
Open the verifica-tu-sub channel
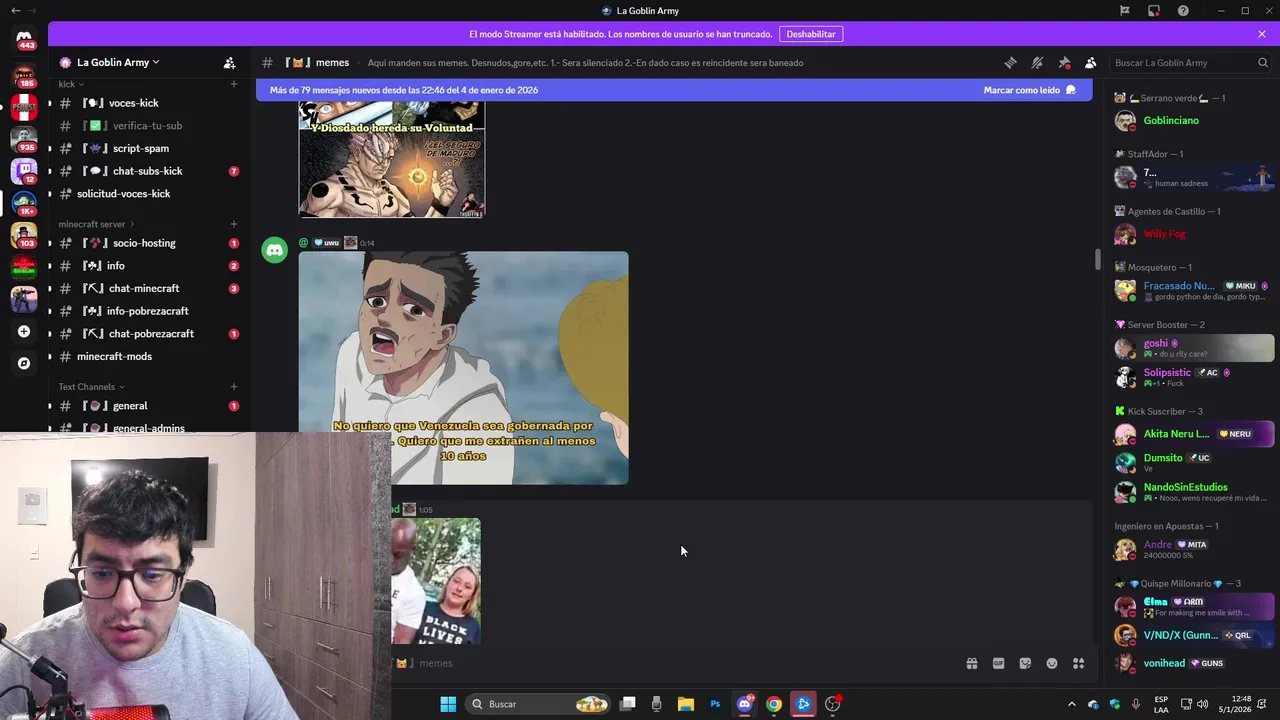click(x=148, y=126)
